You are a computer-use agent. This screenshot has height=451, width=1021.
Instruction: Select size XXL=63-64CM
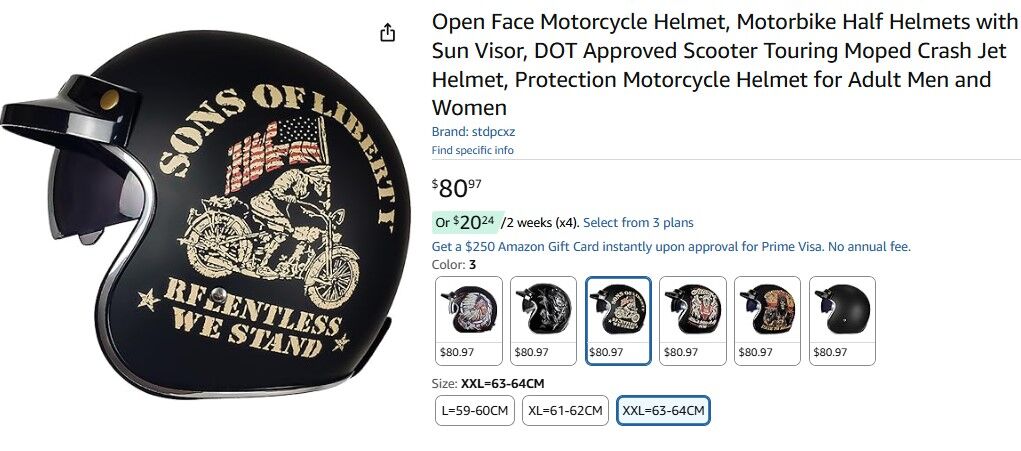663,411
